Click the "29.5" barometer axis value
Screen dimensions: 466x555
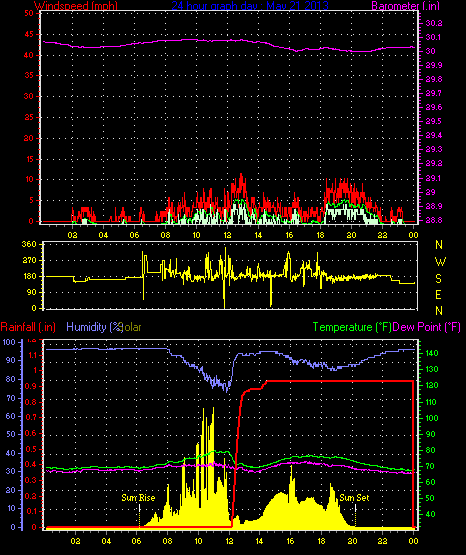coord(433,121)
